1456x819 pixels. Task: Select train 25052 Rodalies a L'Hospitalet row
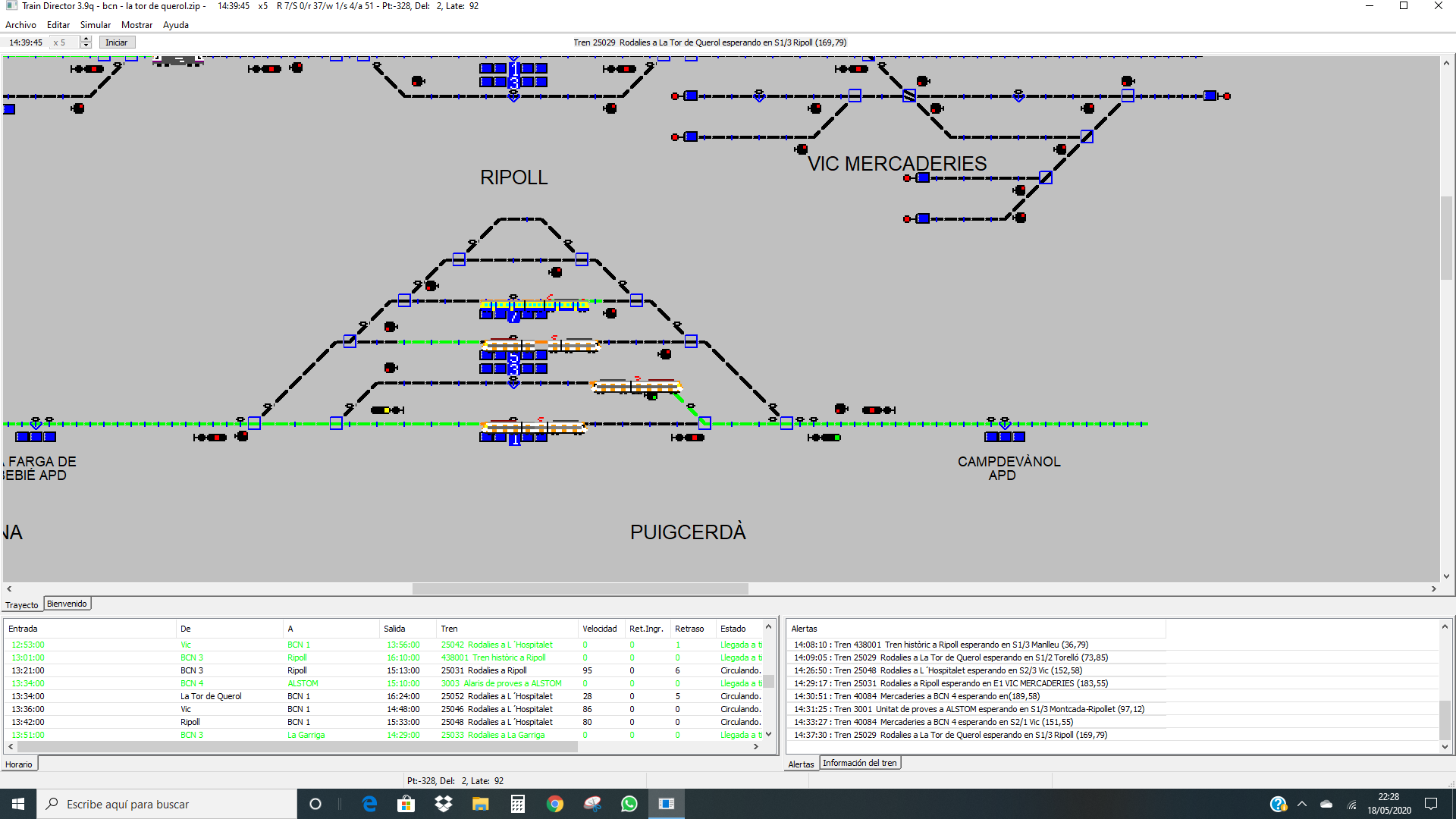[x=497, y=696]
